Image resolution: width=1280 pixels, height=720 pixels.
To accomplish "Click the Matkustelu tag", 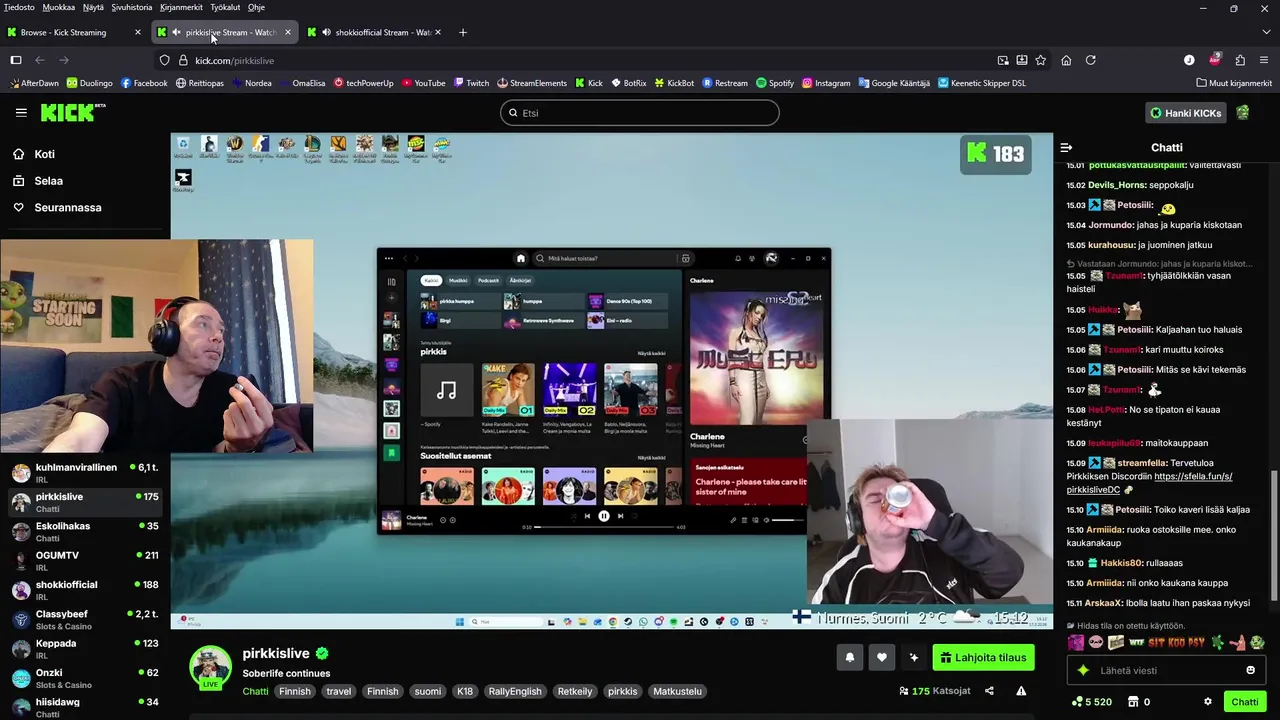I will pos(678,691).
